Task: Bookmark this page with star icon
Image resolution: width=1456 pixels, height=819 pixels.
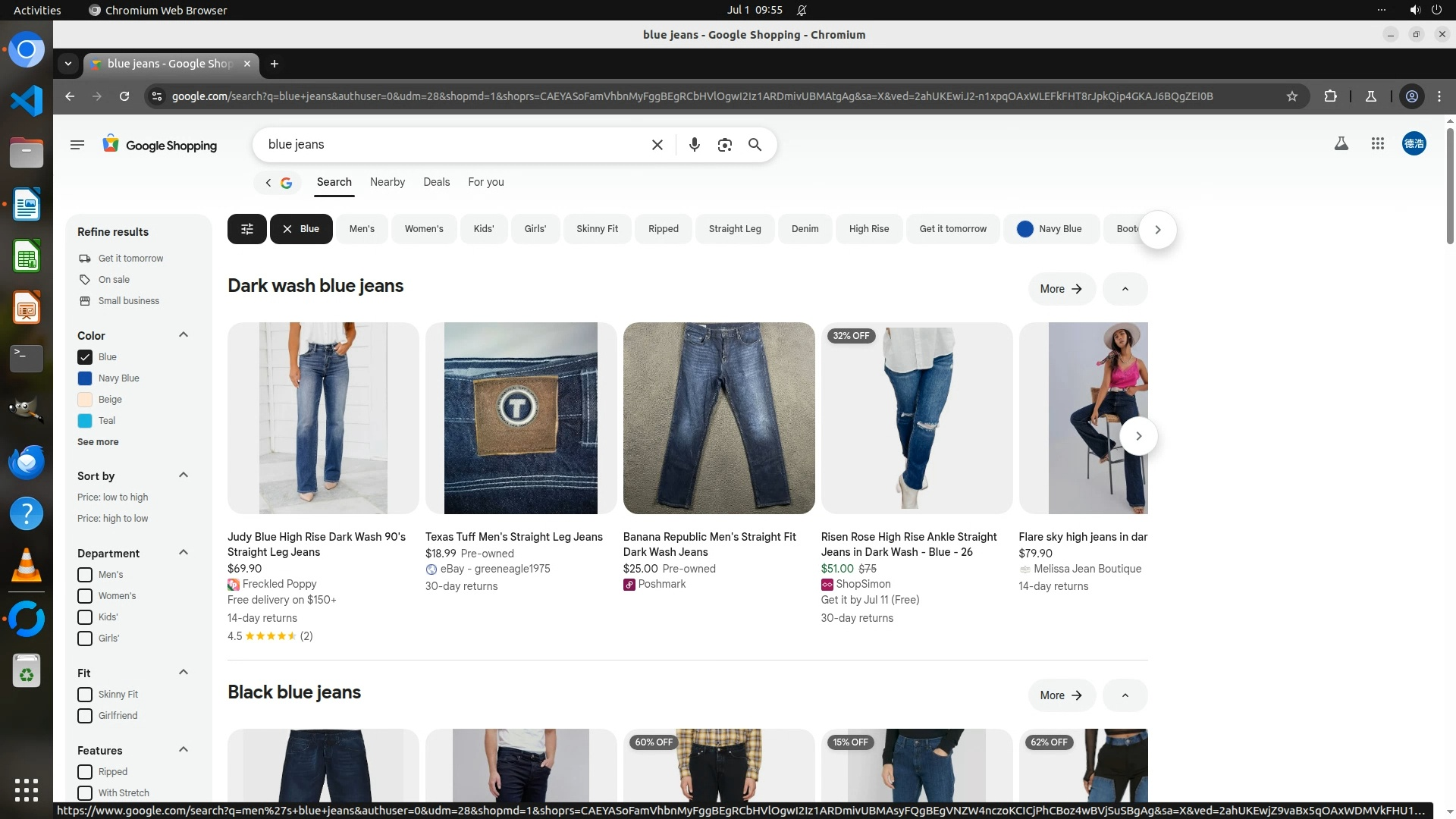Action: pyautogui.click(x=1292, y=96)
